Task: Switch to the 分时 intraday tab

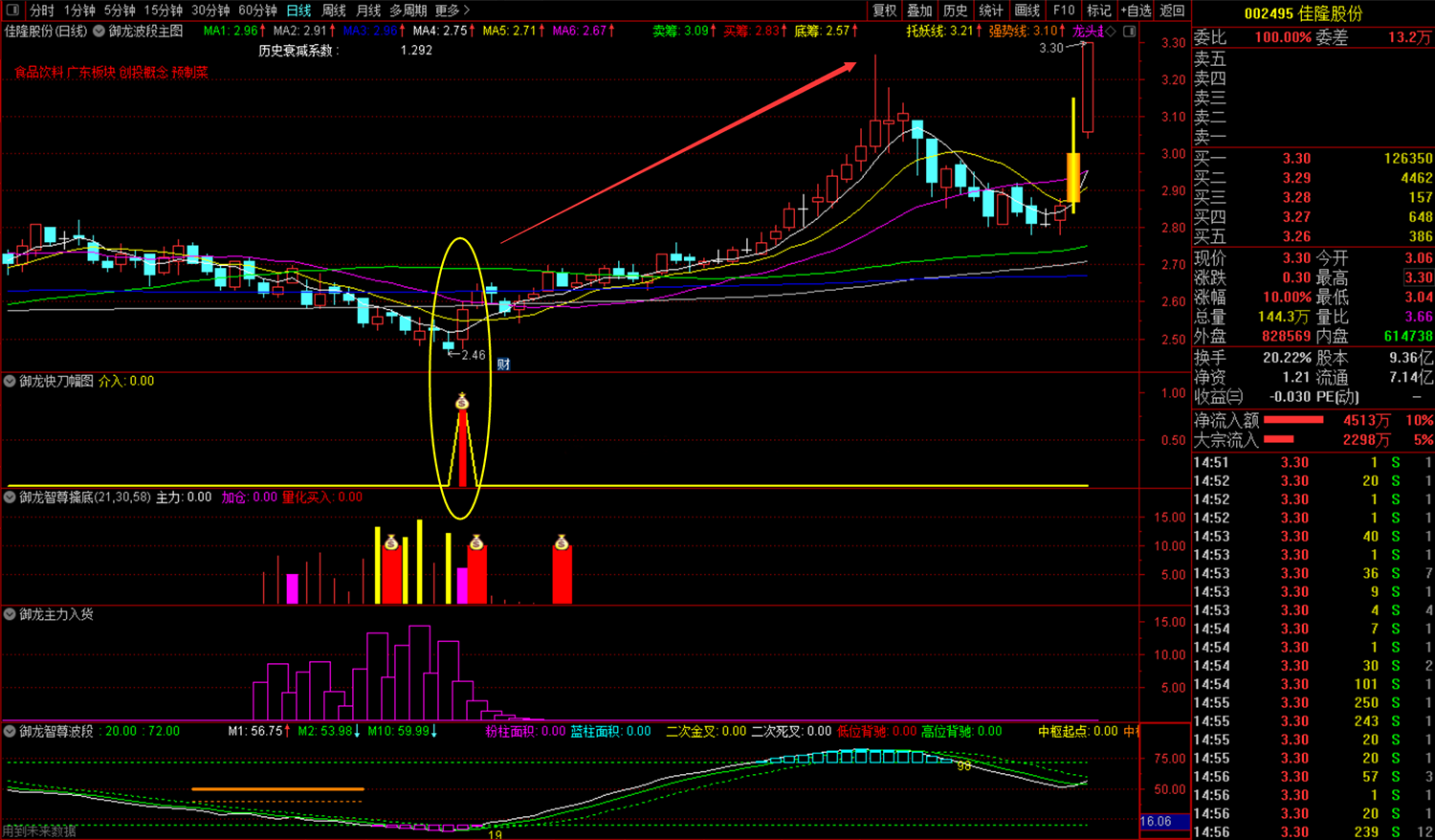Action: tap(42, 11)
